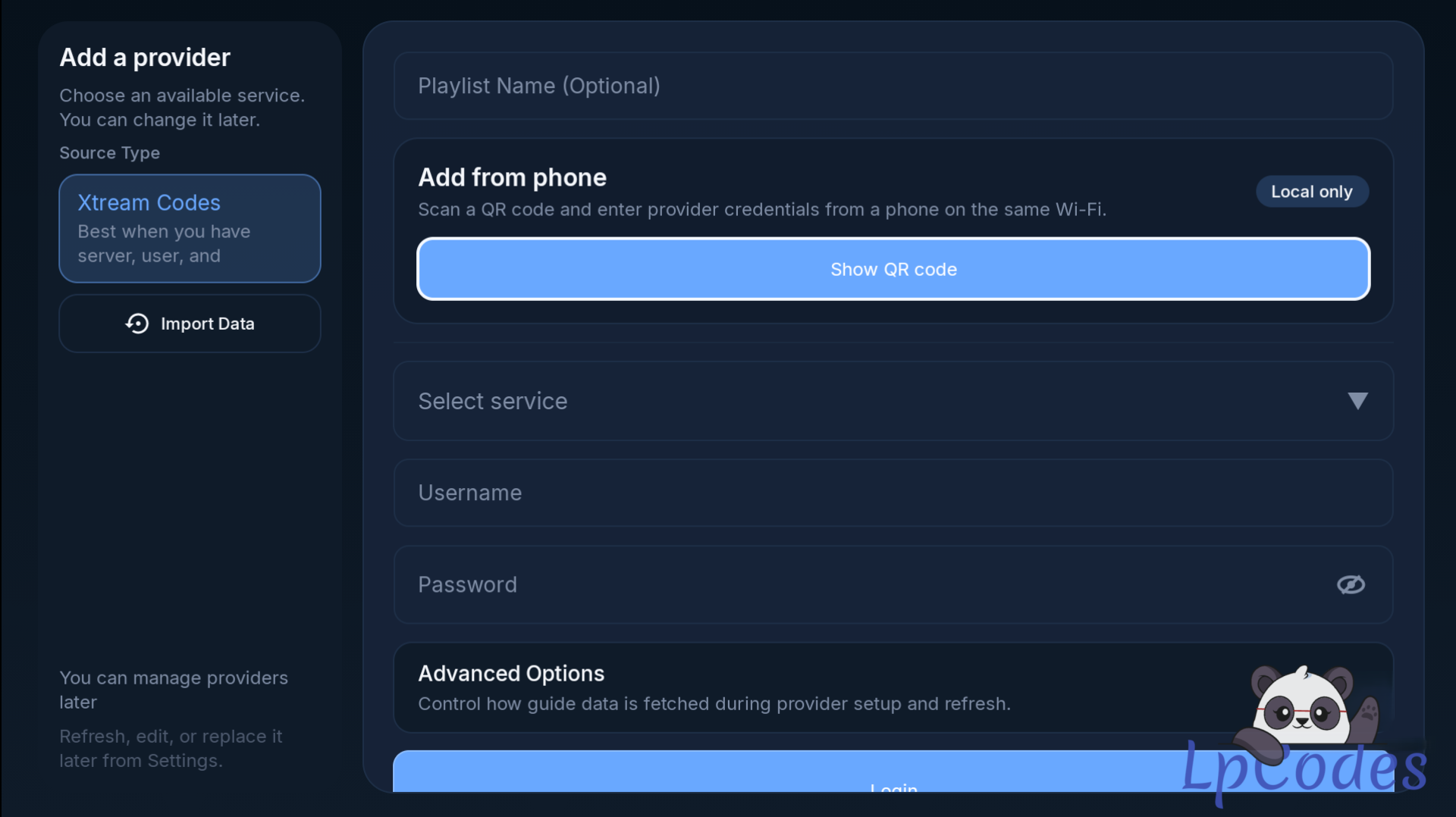
Task: Click the Login button
Action: click(x=893, y=772)
